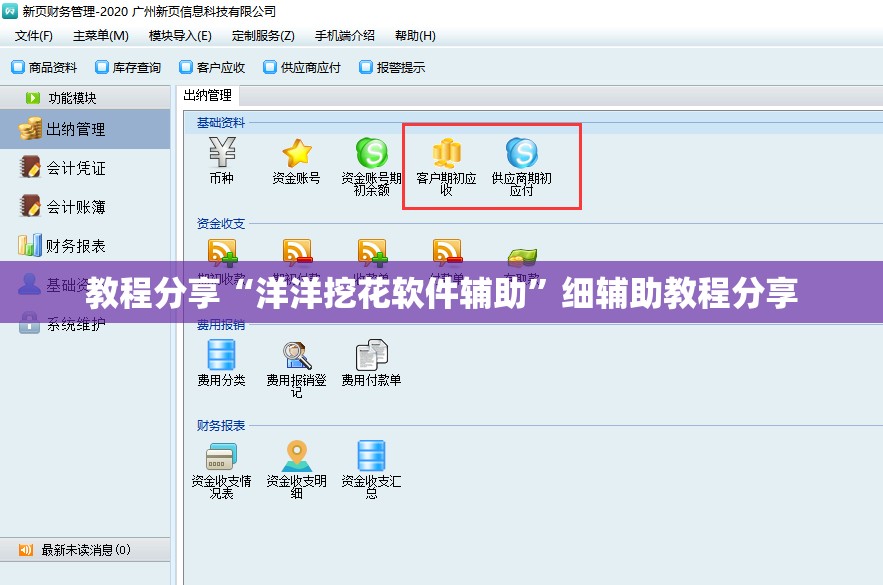The image size is (883, 585).
Task: Open the 文件(F) menu
Action: [34, 36]
